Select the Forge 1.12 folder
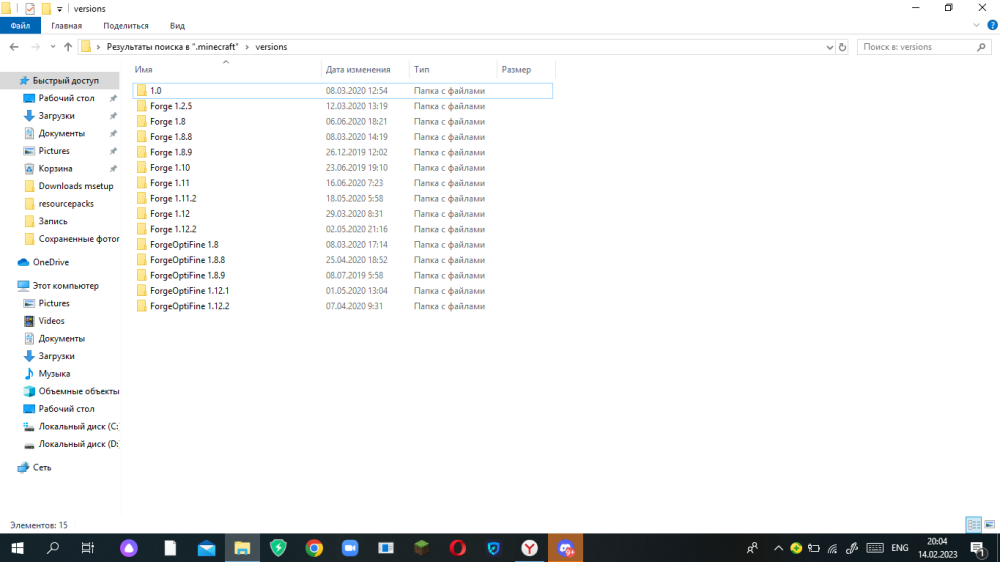1000x562 pixels. point(342,214)
